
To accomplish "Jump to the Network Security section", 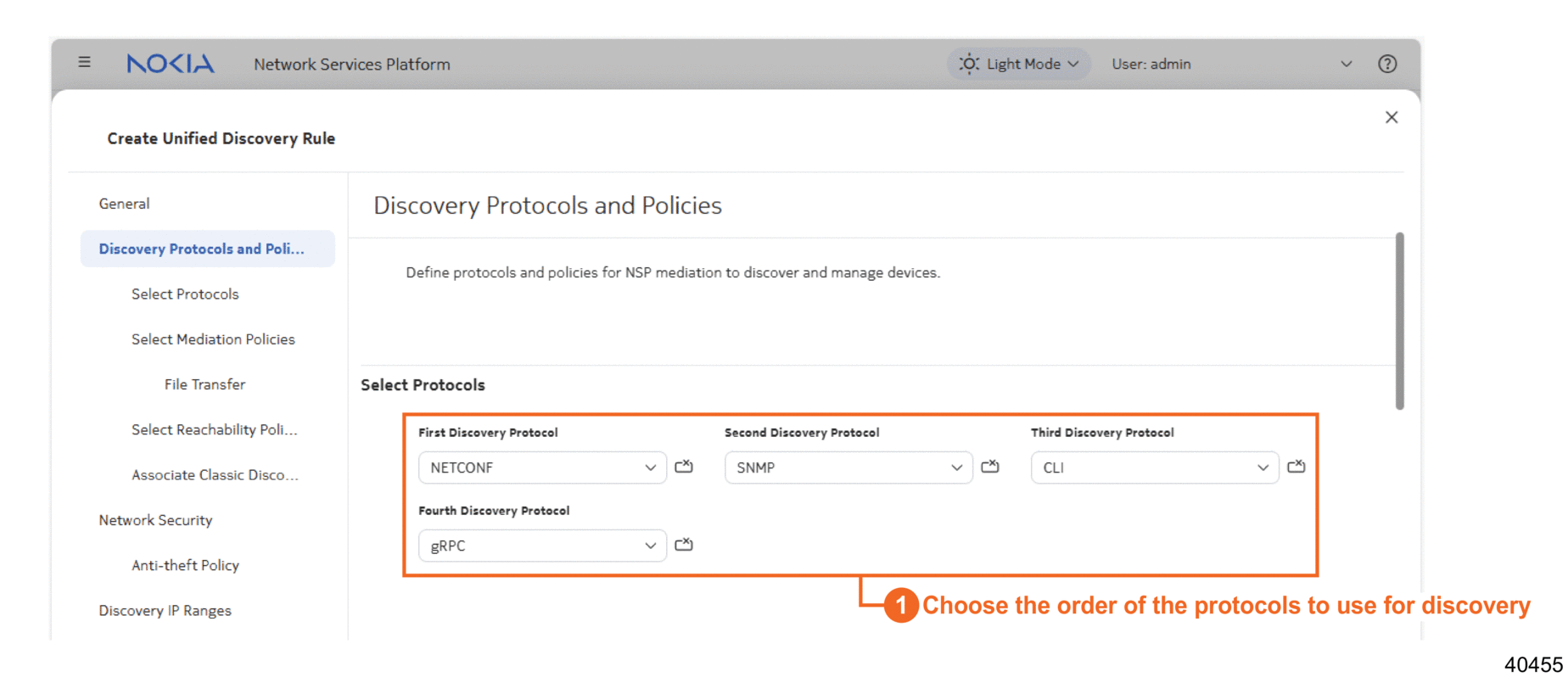I will click(x=155, y=520).
